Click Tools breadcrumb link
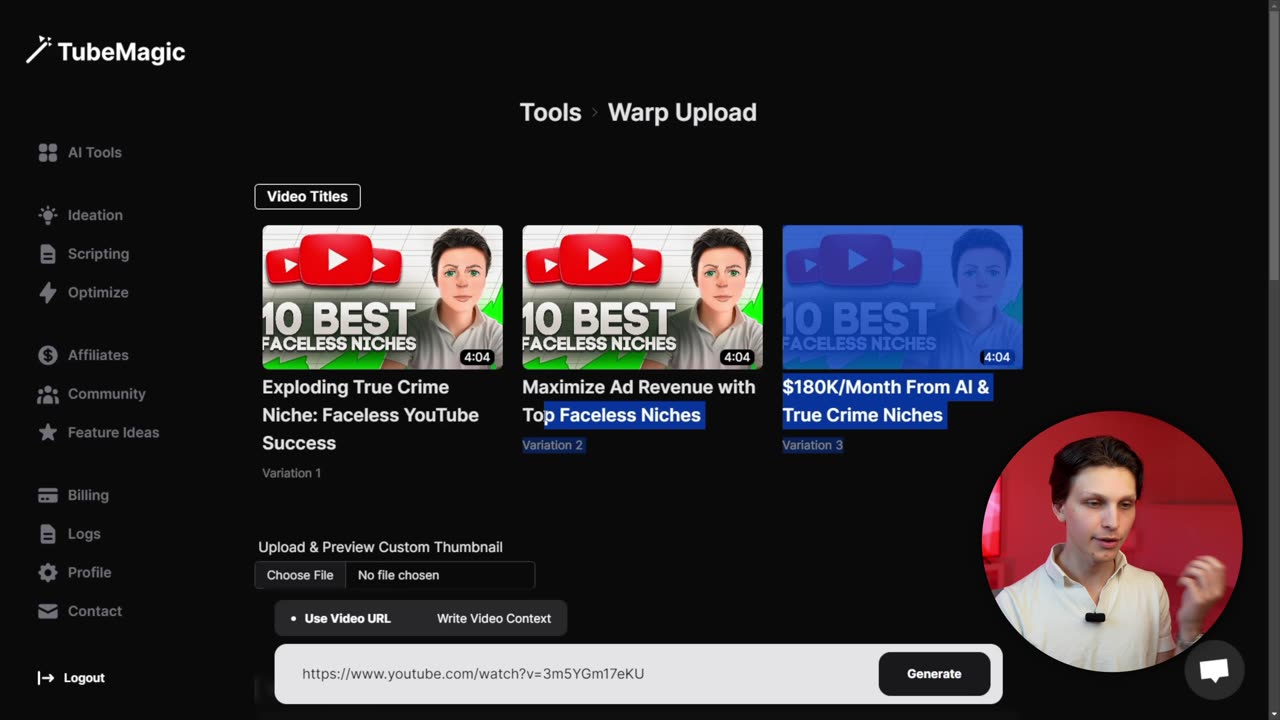The width and height of the screenshot is (1280, 720). click(x=550, y=113)
